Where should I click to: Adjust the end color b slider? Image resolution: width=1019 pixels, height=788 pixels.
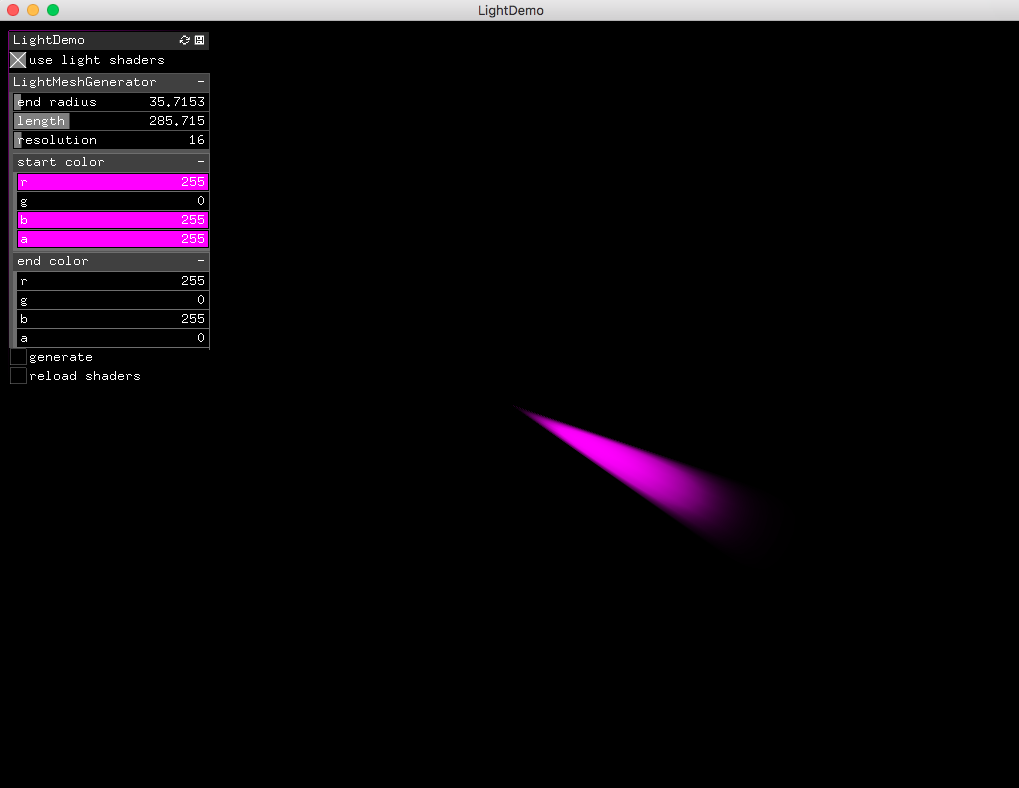[x=112, y=318]
